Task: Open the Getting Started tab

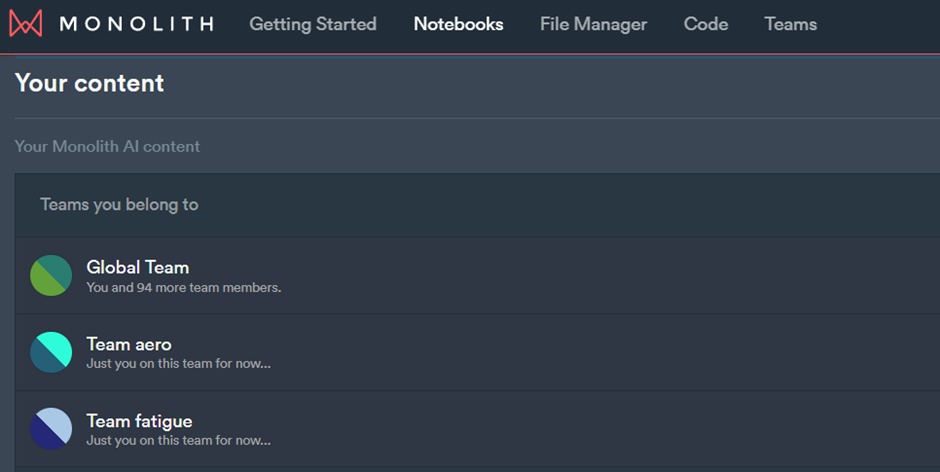Action: point(313,24)
